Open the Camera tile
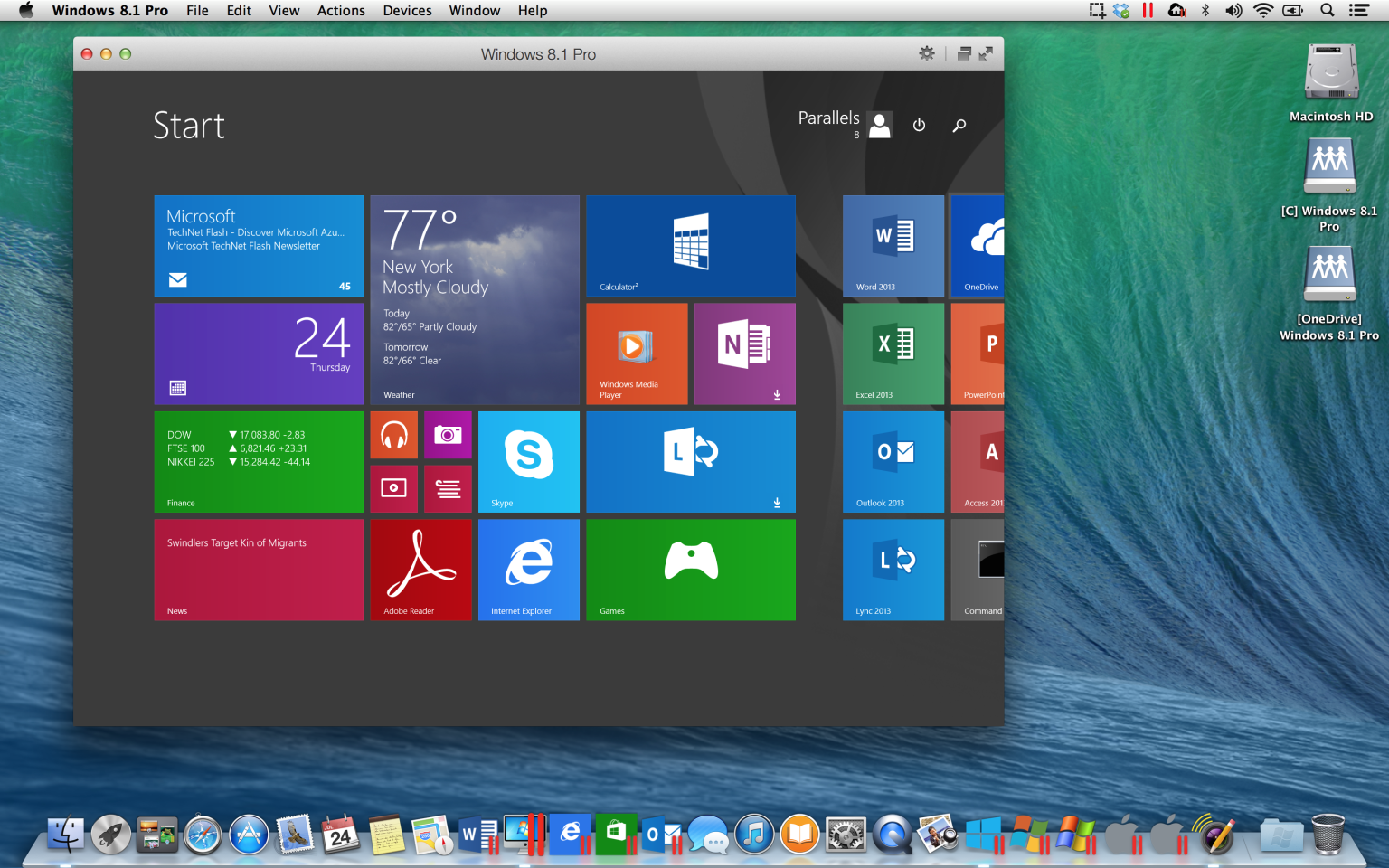The height and width of the screenshot is (868, 1389). click(x=448, y=435)
